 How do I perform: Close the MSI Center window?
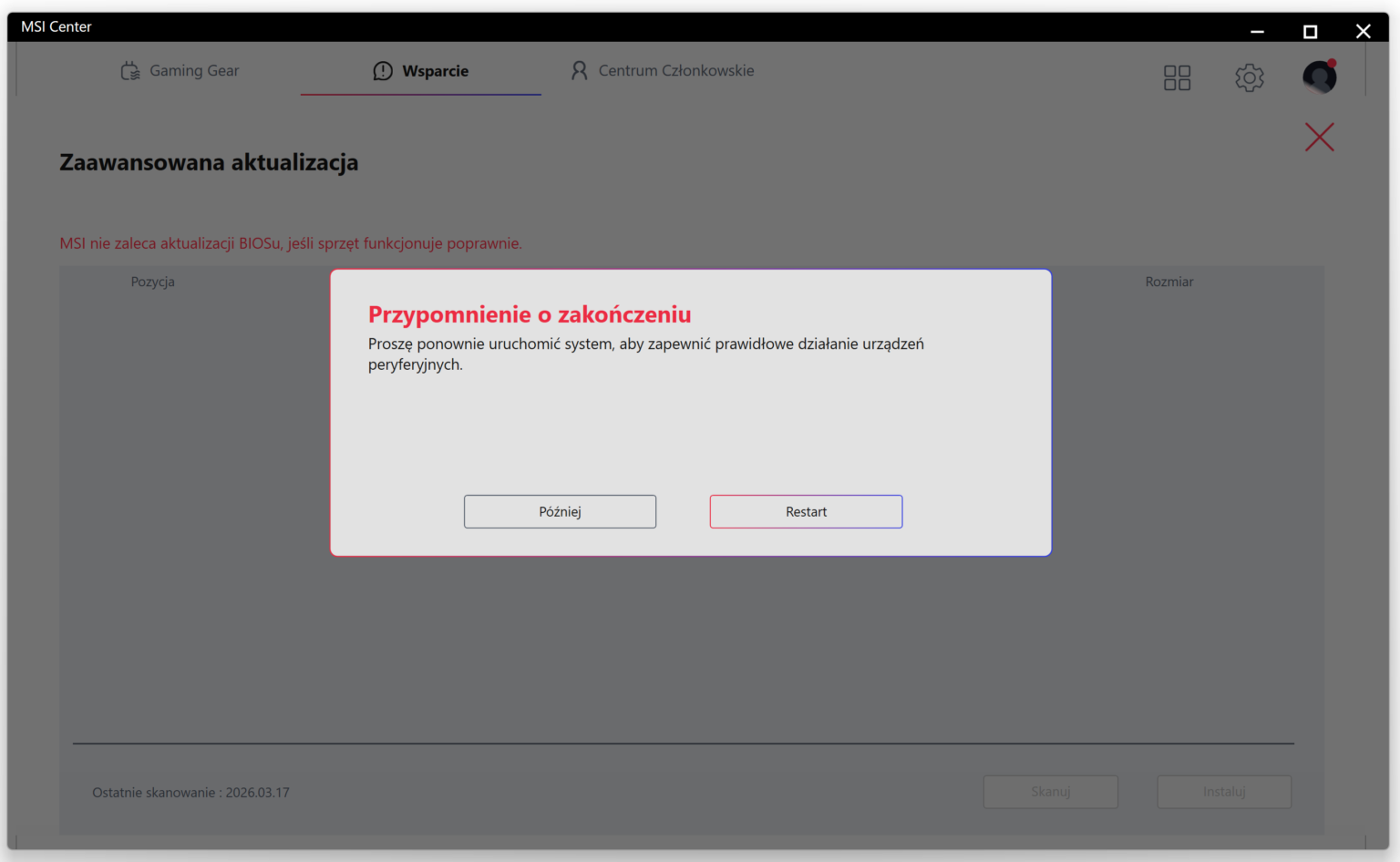click(x=1363, y=32)
